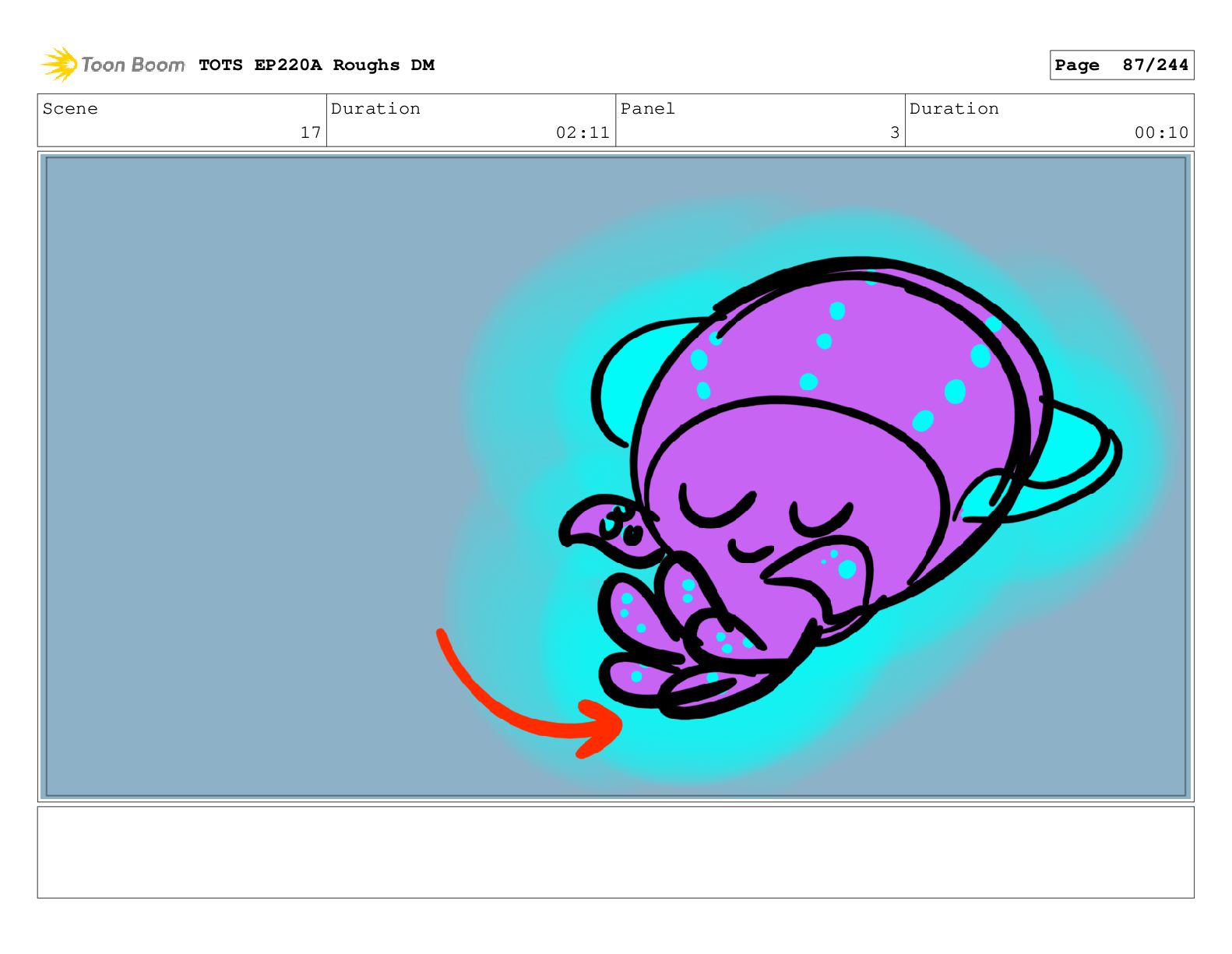Click the empty notes box below the panel

[615, 852]
